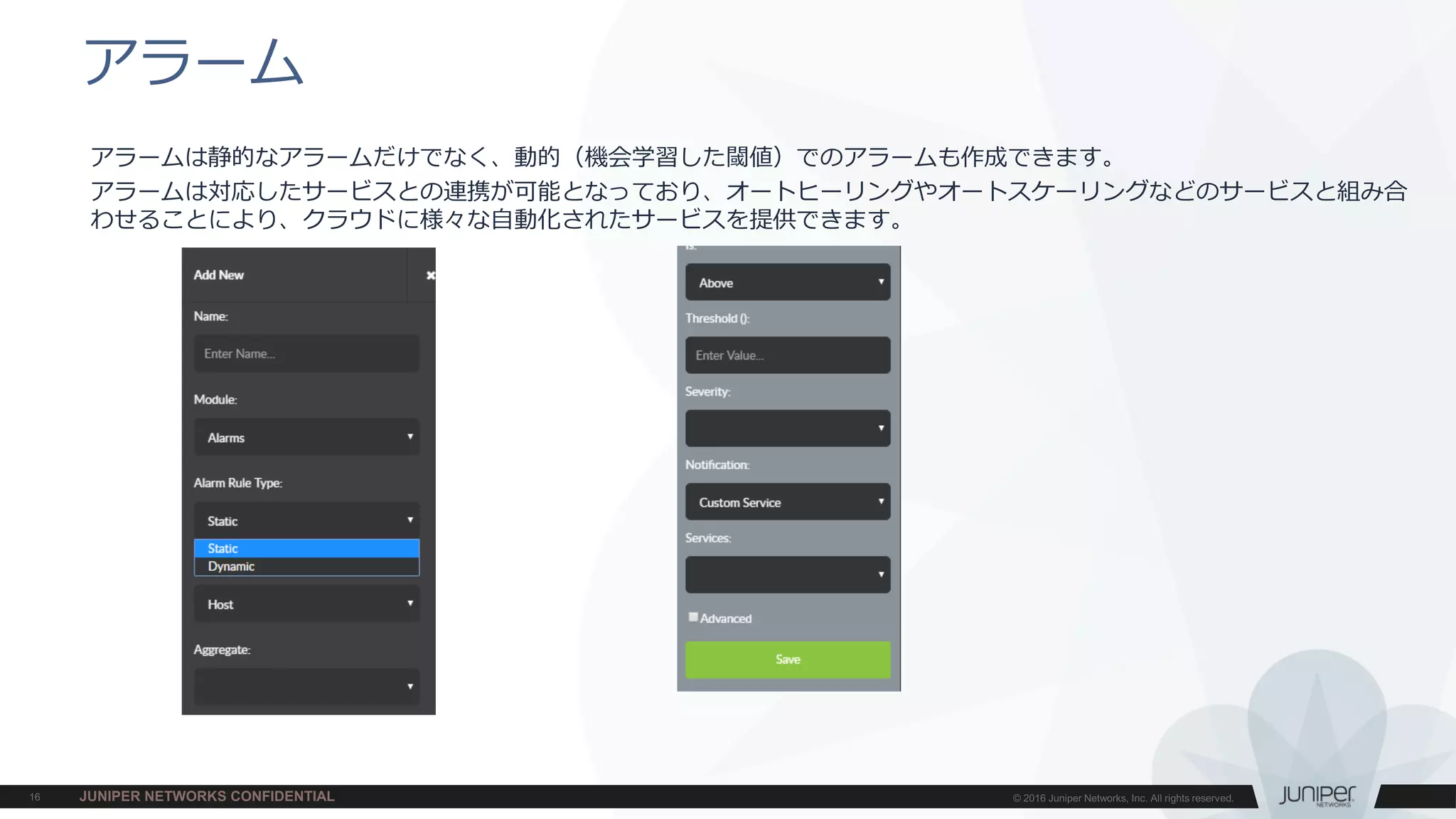Expand the Aggregate dropdown

[306, 687]
